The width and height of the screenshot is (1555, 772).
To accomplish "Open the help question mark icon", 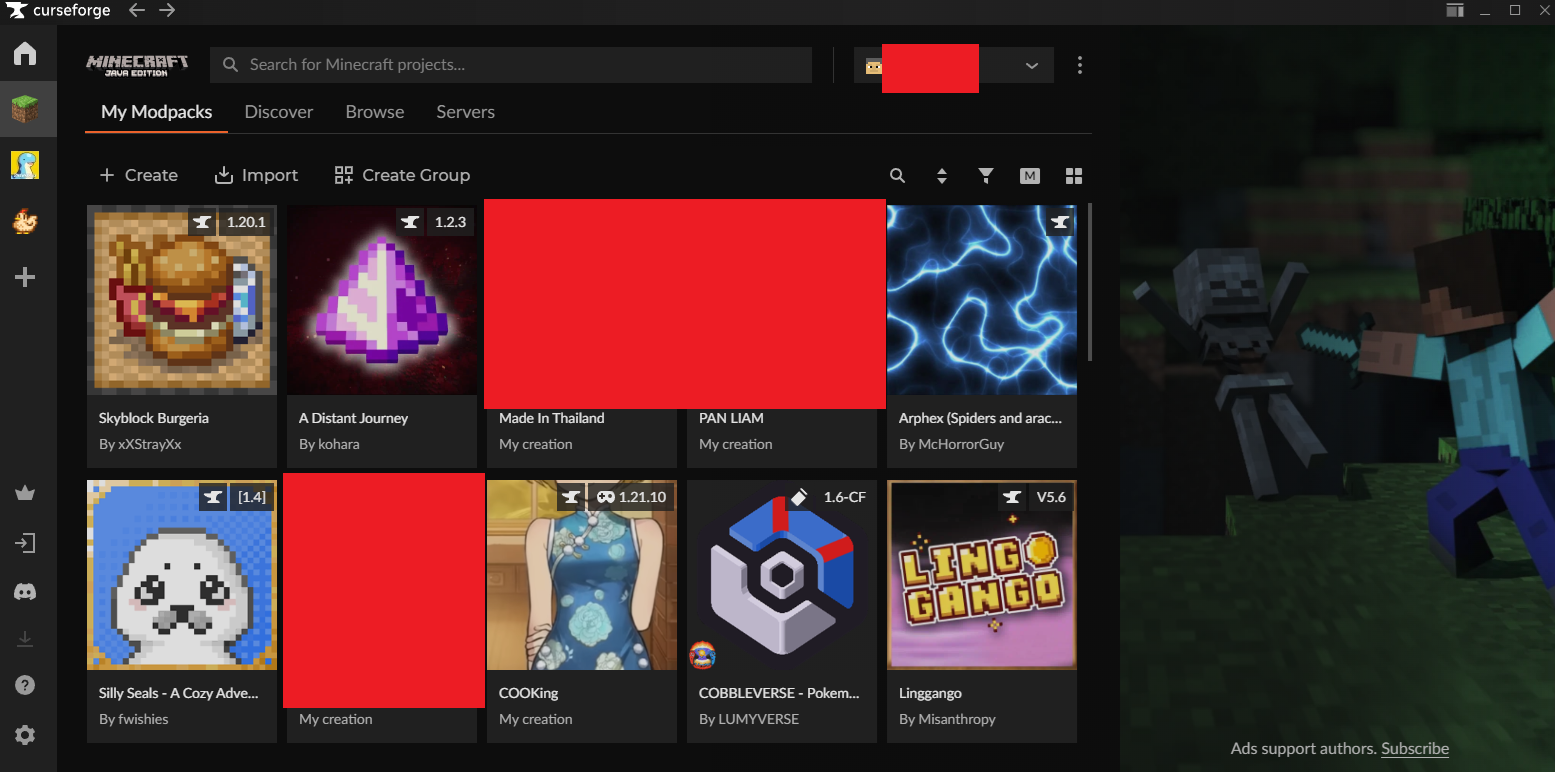I will (25, 685).
